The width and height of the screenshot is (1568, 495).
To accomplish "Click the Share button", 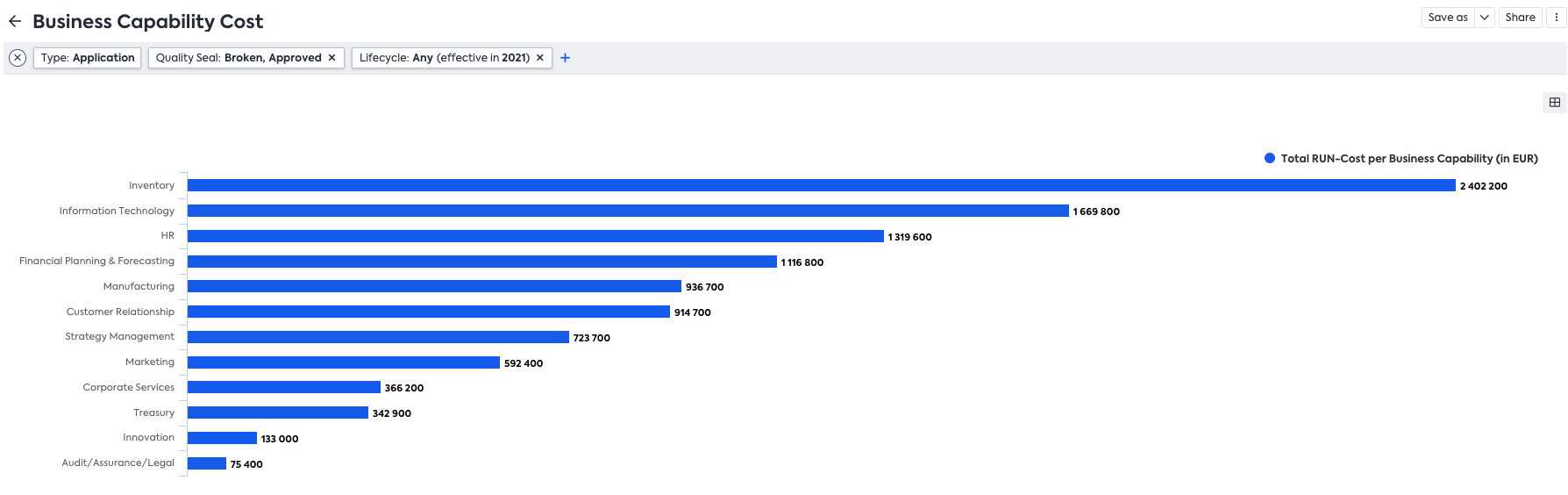I will (1520, 18).
